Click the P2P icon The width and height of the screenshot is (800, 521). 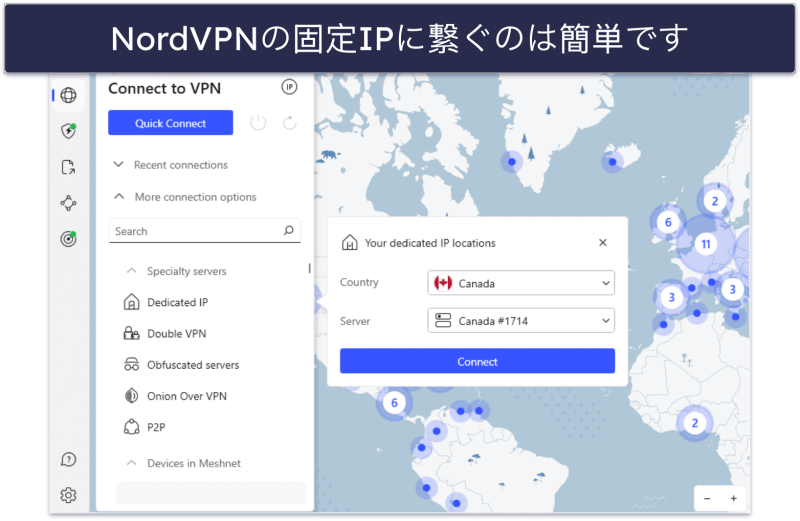tap(132, 427)
